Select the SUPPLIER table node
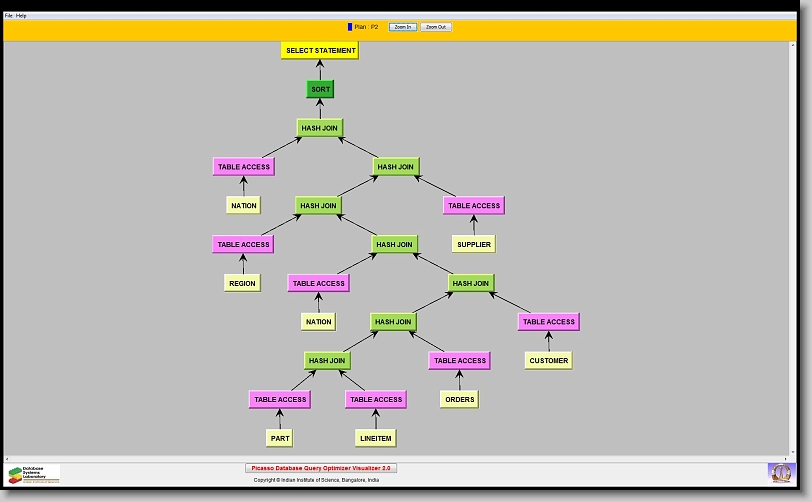Viewport: 812px width, 502px height. [x=474, y=244]
